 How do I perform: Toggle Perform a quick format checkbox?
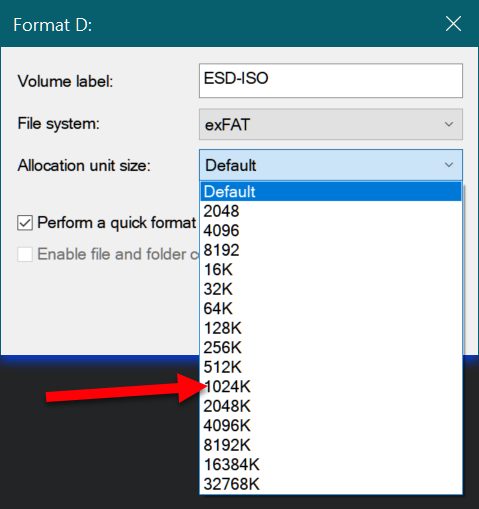(x=25, y=223)
